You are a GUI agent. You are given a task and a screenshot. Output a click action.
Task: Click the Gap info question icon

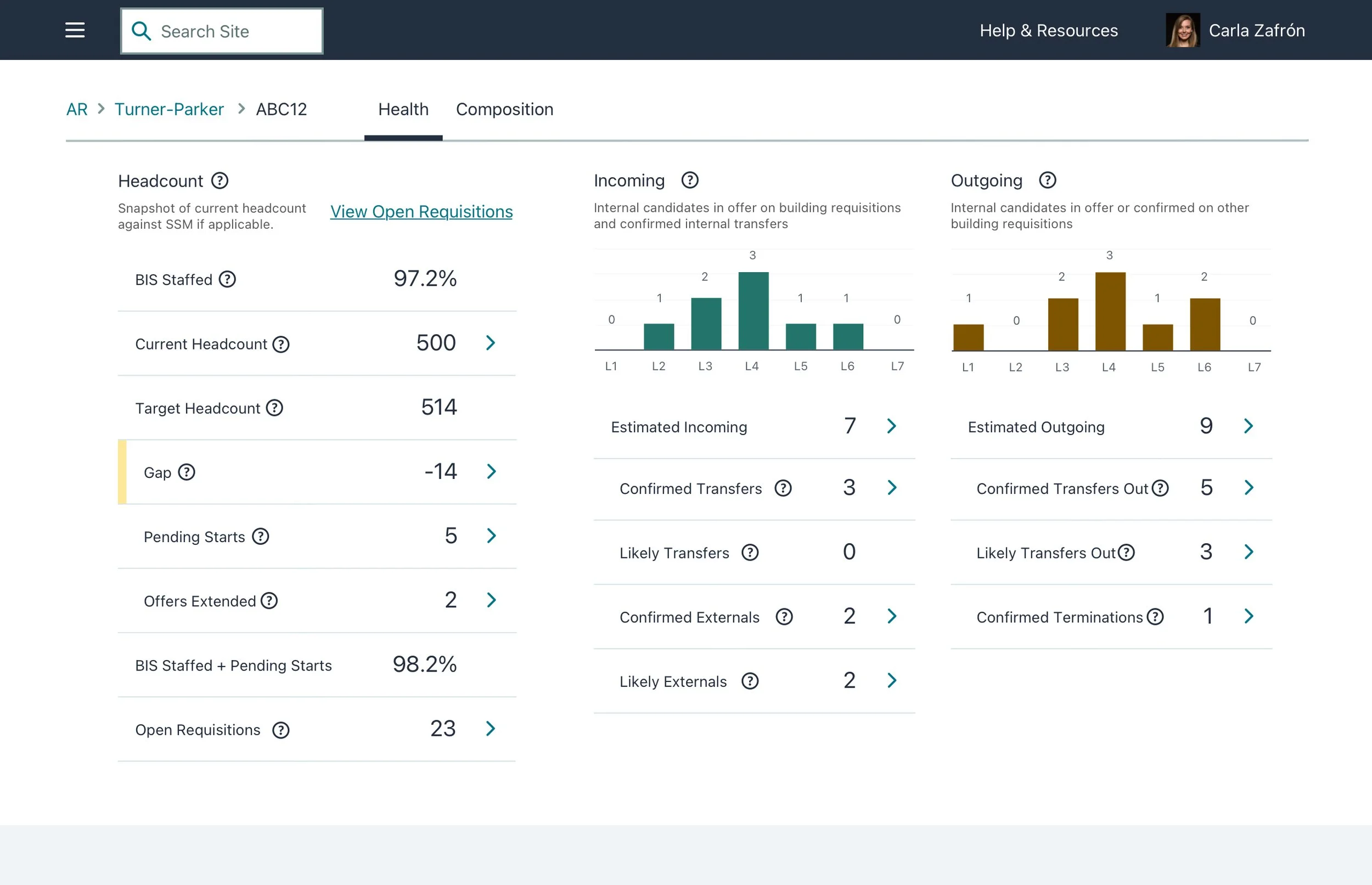[x=186, y=472]
